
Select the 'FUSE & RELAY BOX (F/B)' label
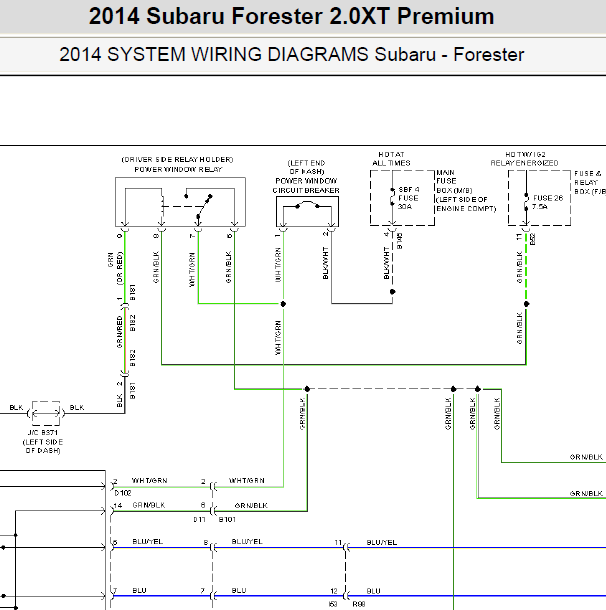click(590, 182)
